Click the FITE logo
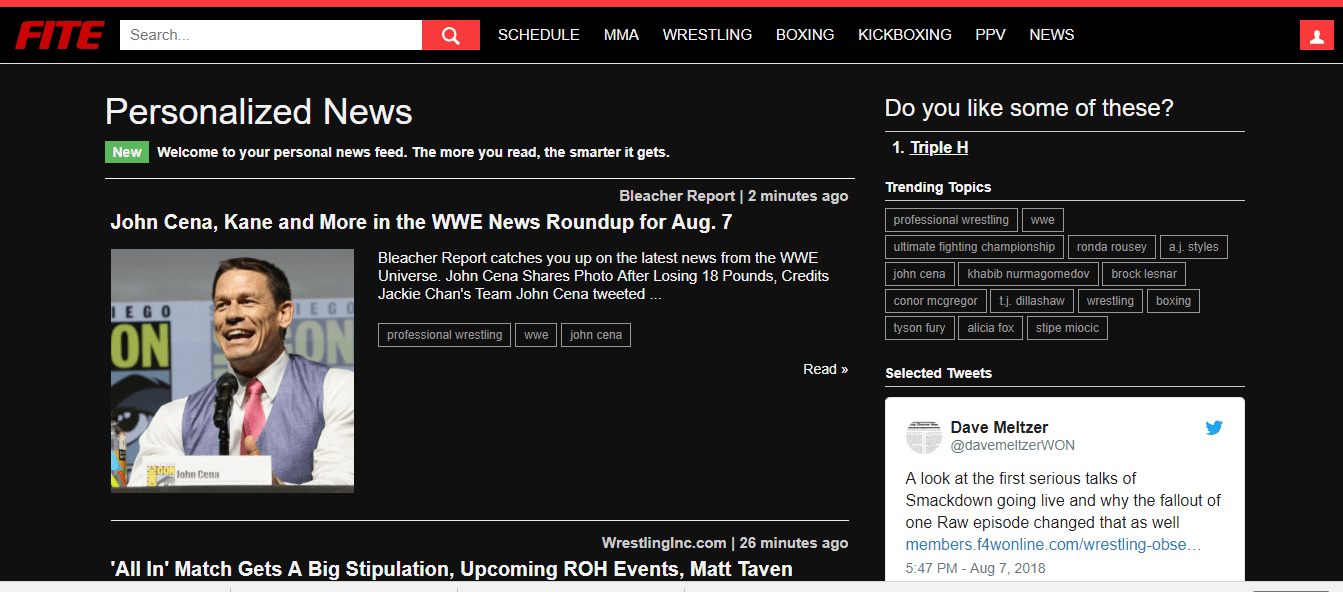The image size is (1343, 592). pos(59,35)
